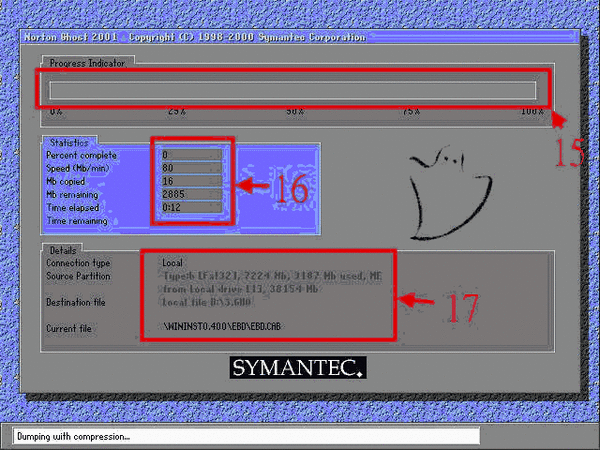Click the Norton Ghost 2001 title bar
This screenshot has height=450, width=600.
tap(300, 37)
